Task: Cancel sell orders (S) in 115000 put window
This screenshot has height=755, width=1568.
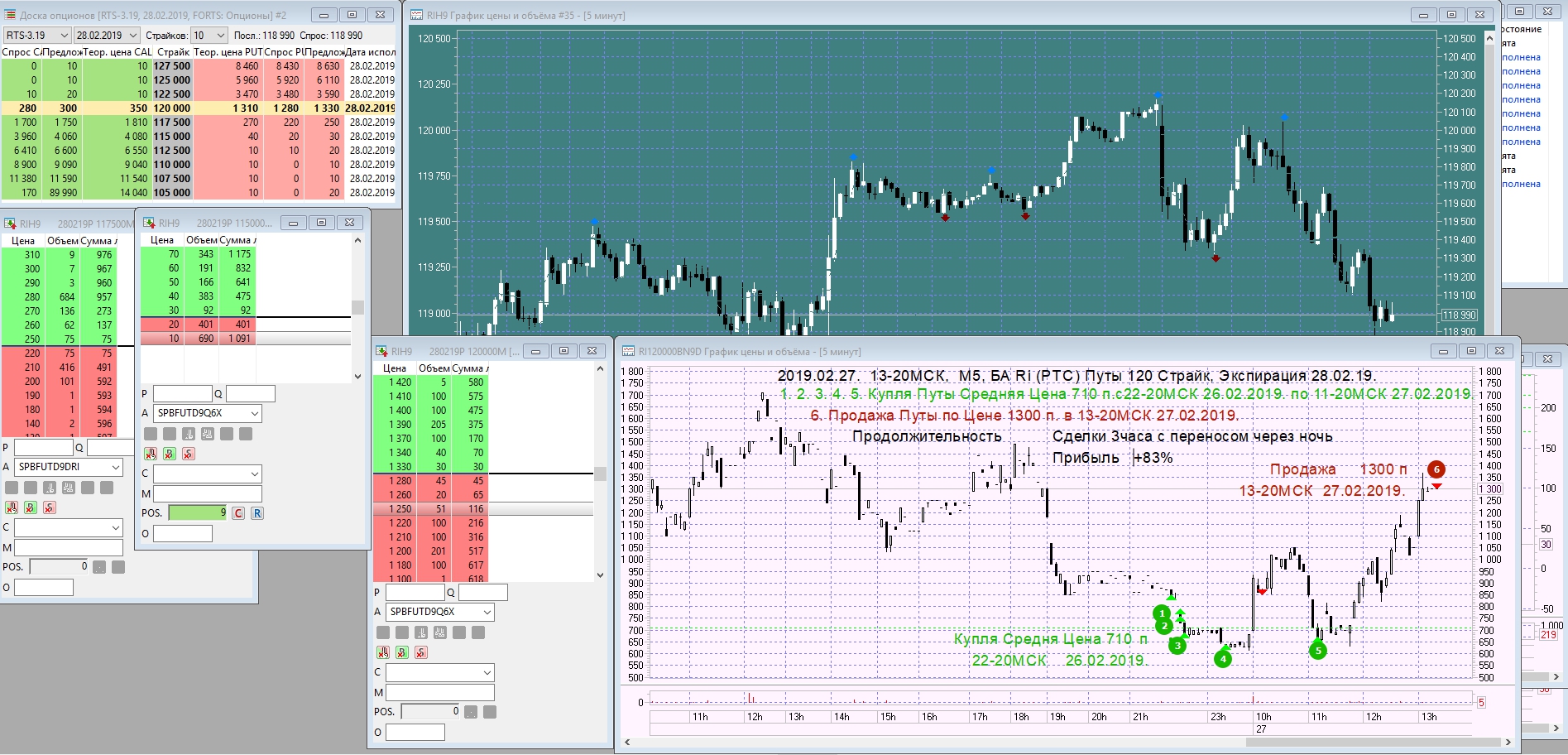Action: click(x=189, y=454)
